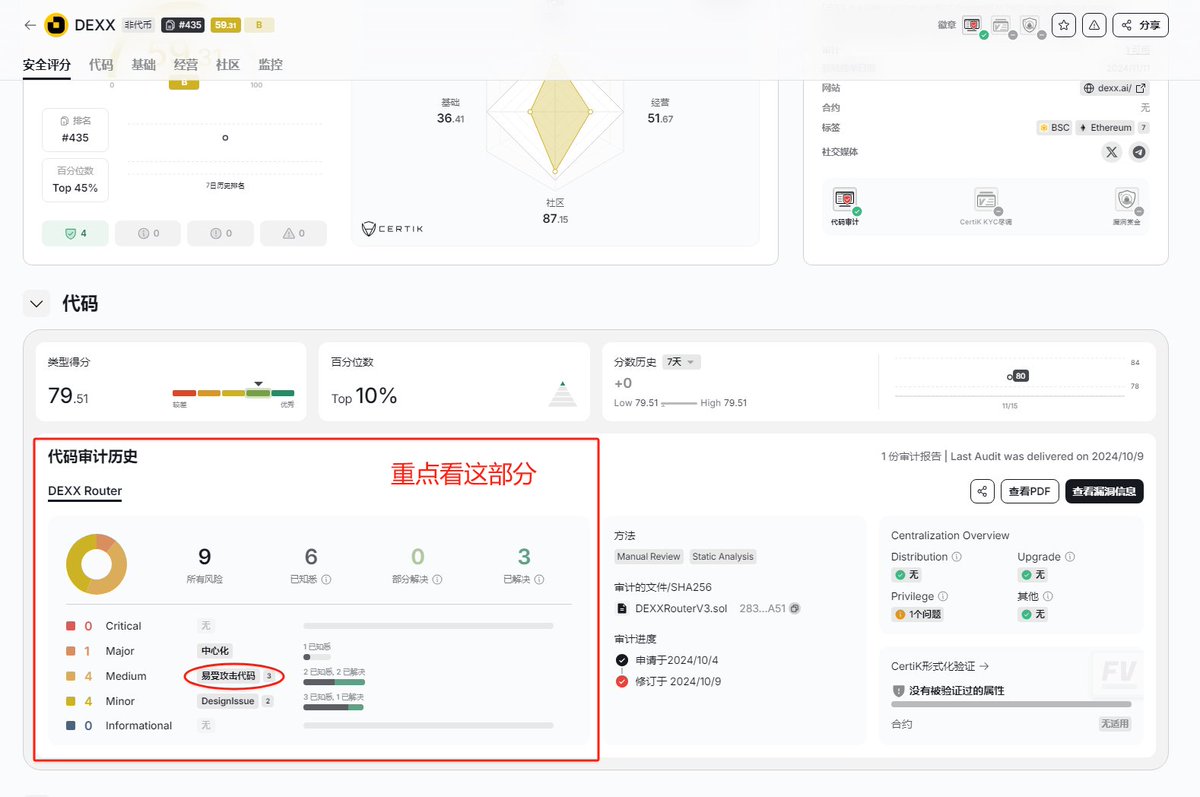The width and height of the screenshot is (1200, 797).
Task: Open the X (Twitter) social link
Action: pyautogui.click(x=1112, y=152)
